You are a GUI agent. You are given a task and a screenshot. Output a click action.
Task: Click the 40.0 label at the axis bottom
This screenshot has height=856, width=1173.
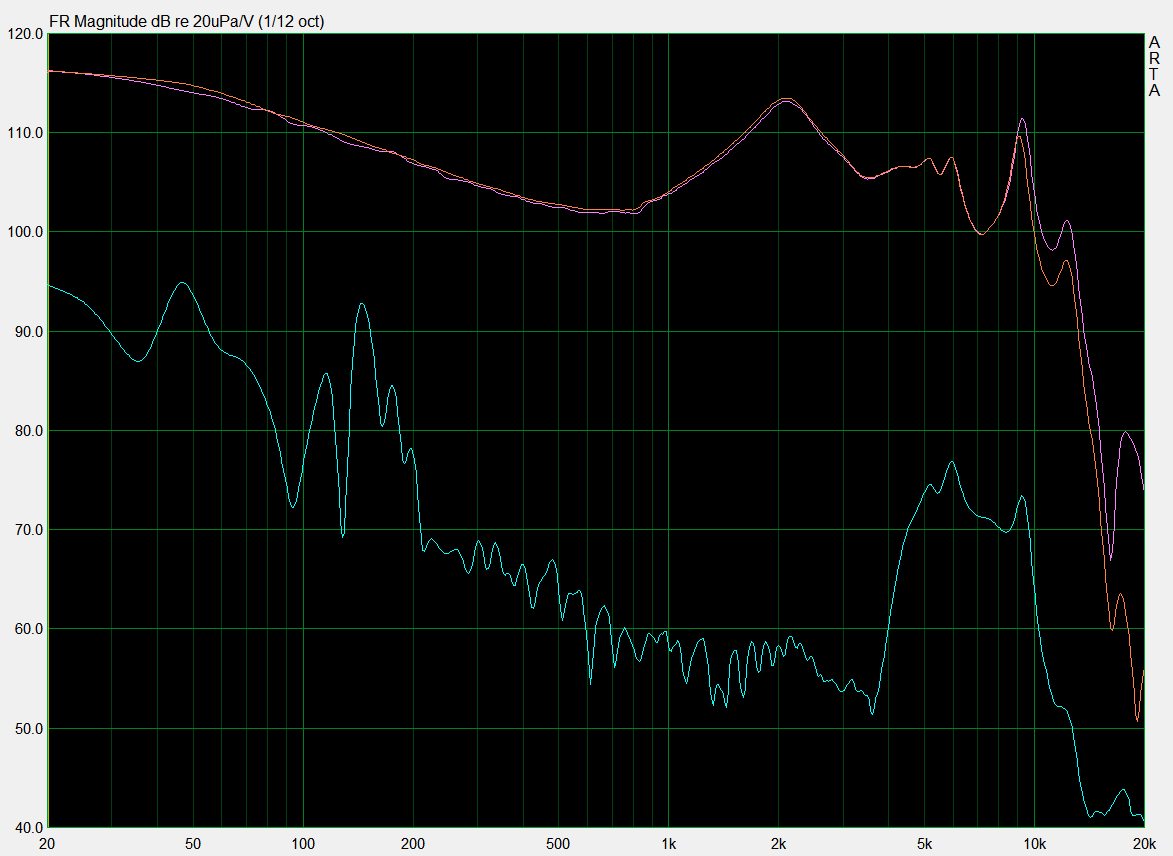pos(25,827)
